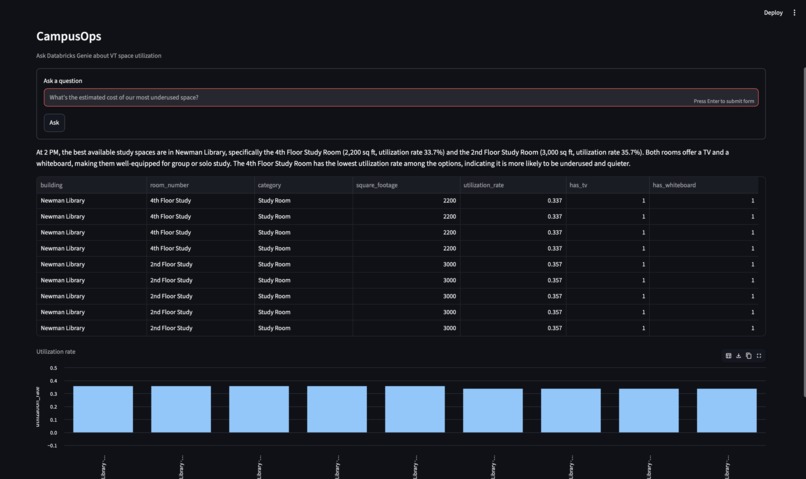806x479 pixels.
Task: Click the has_tv column header
Action: (x=608, y=185)
